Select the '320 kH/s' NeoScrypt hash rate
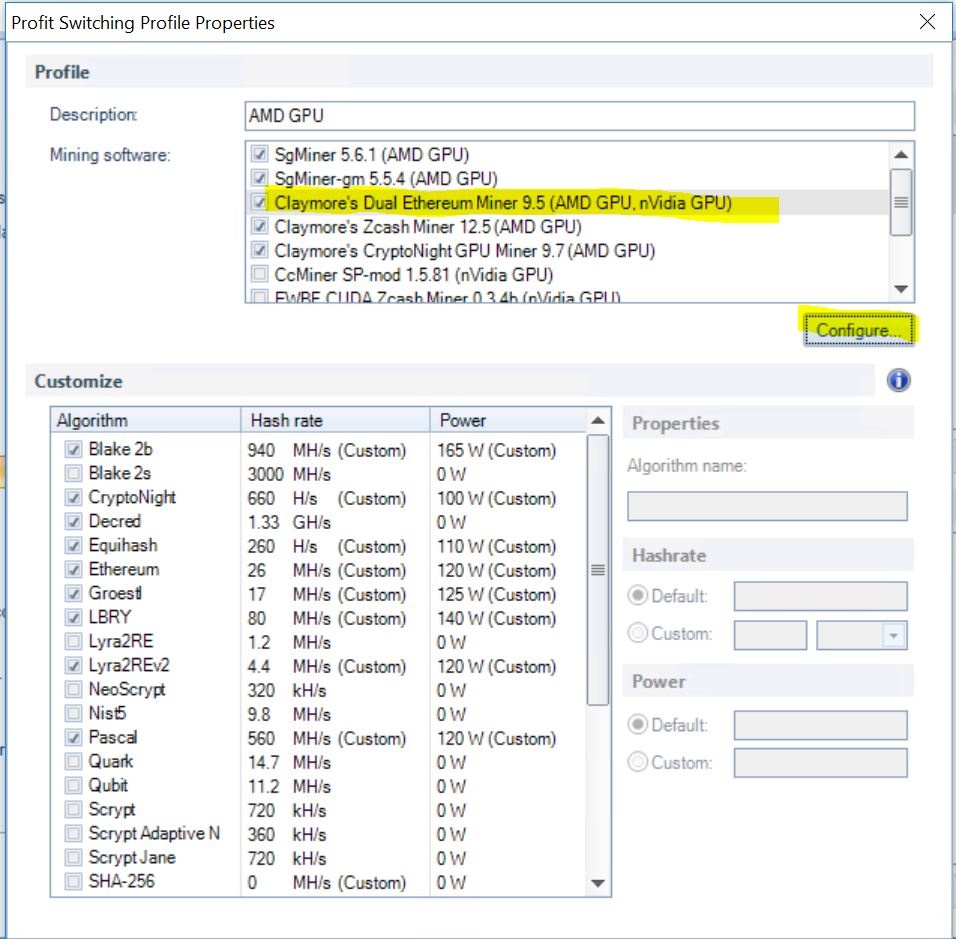This screenshot has height=939, width=956. click(287, 691)
